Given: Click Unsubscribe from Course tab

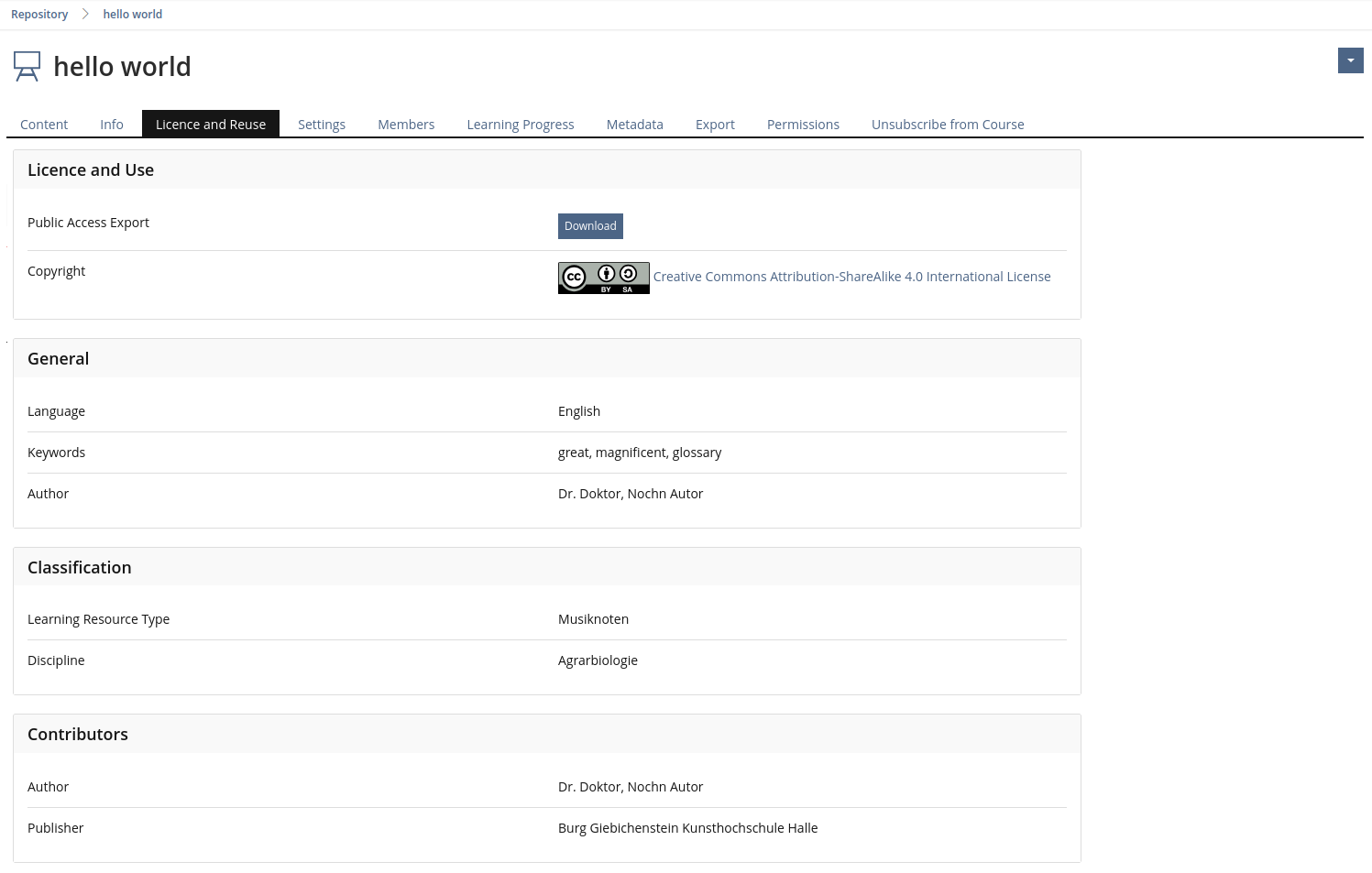Looking at the screenshot, I should pyautogui.click(x=948, y=125).
